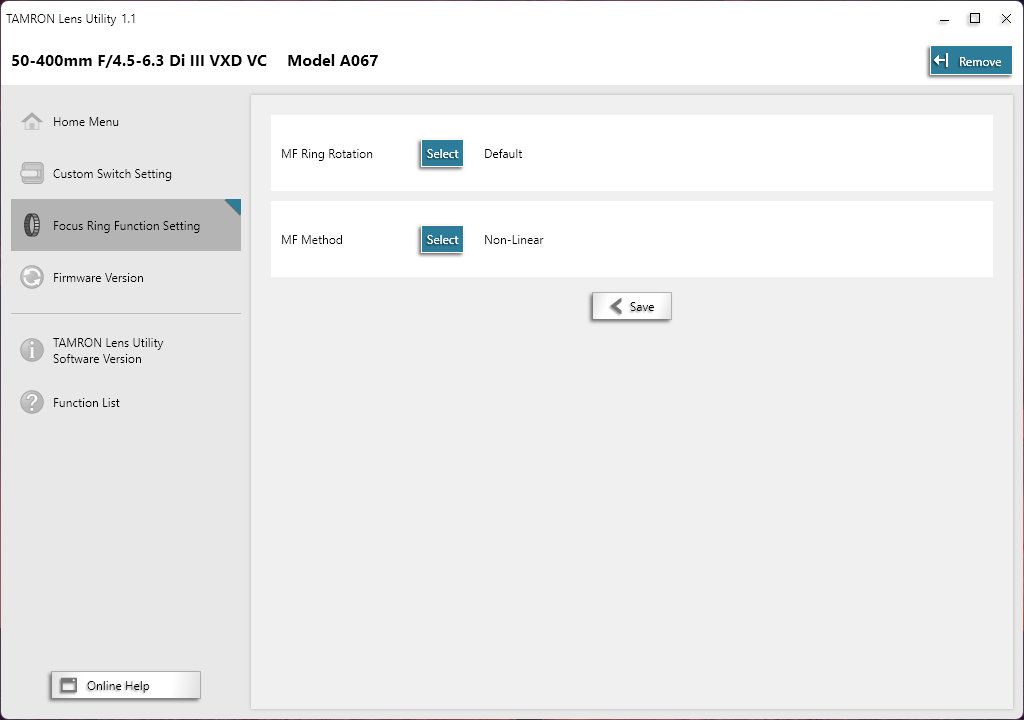The width and height of the screenshot is (1024, 720).
Task: Click the Remove arrow icon
Action: (x=941, y=61)
